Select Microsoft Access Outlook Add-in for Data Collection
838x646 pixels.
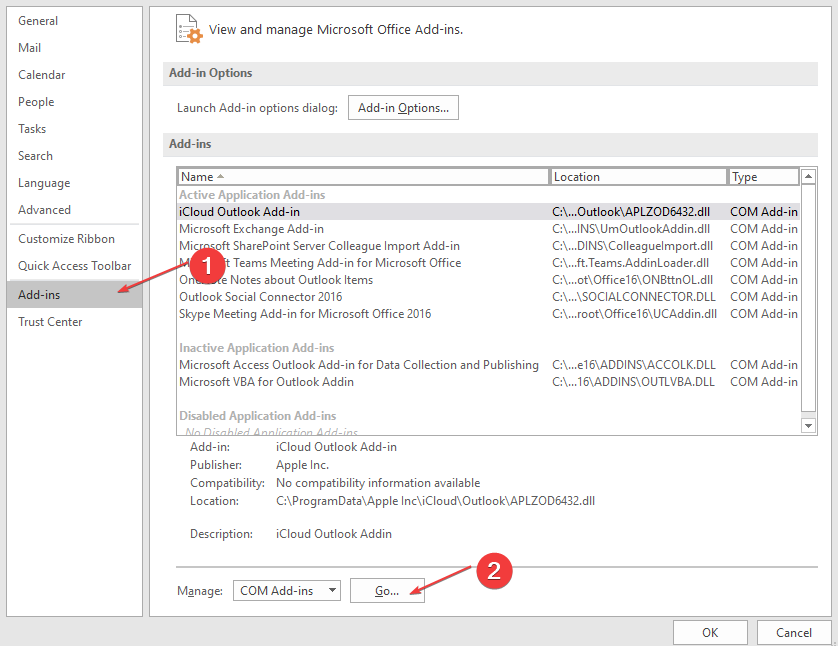click(x=488, y=365)
